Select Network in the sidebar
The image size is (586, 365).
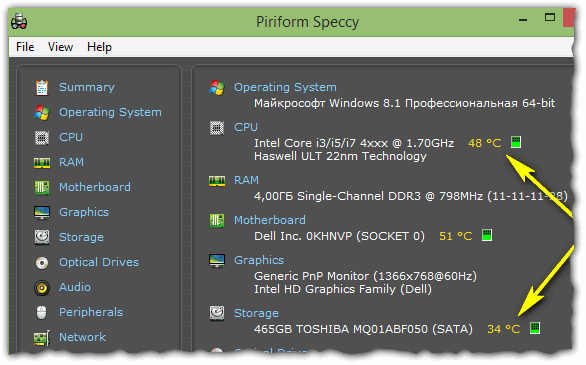[x=82, y=337]
